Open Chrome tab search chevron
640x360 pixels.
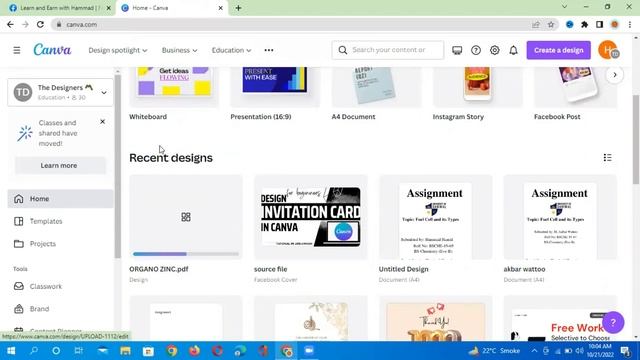(x=564, y=7)
